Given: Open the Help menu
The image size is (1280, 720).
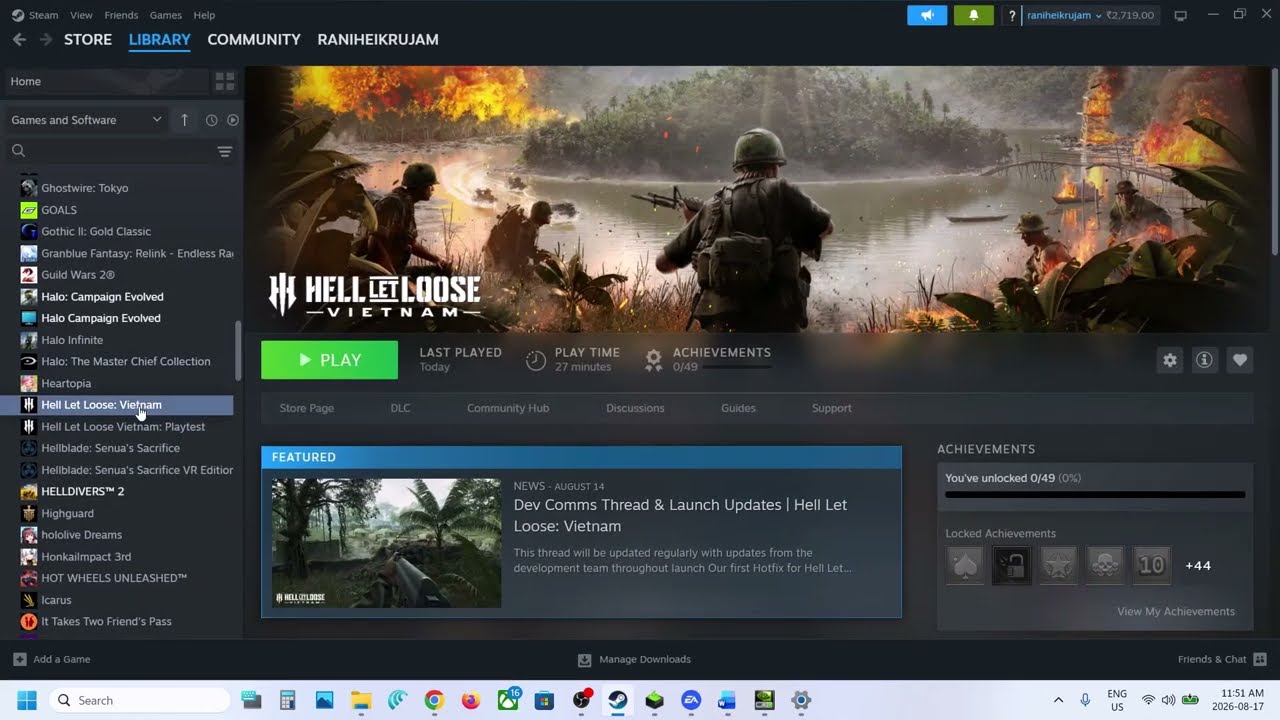Looking at the screenshot, I should (204, 15).
